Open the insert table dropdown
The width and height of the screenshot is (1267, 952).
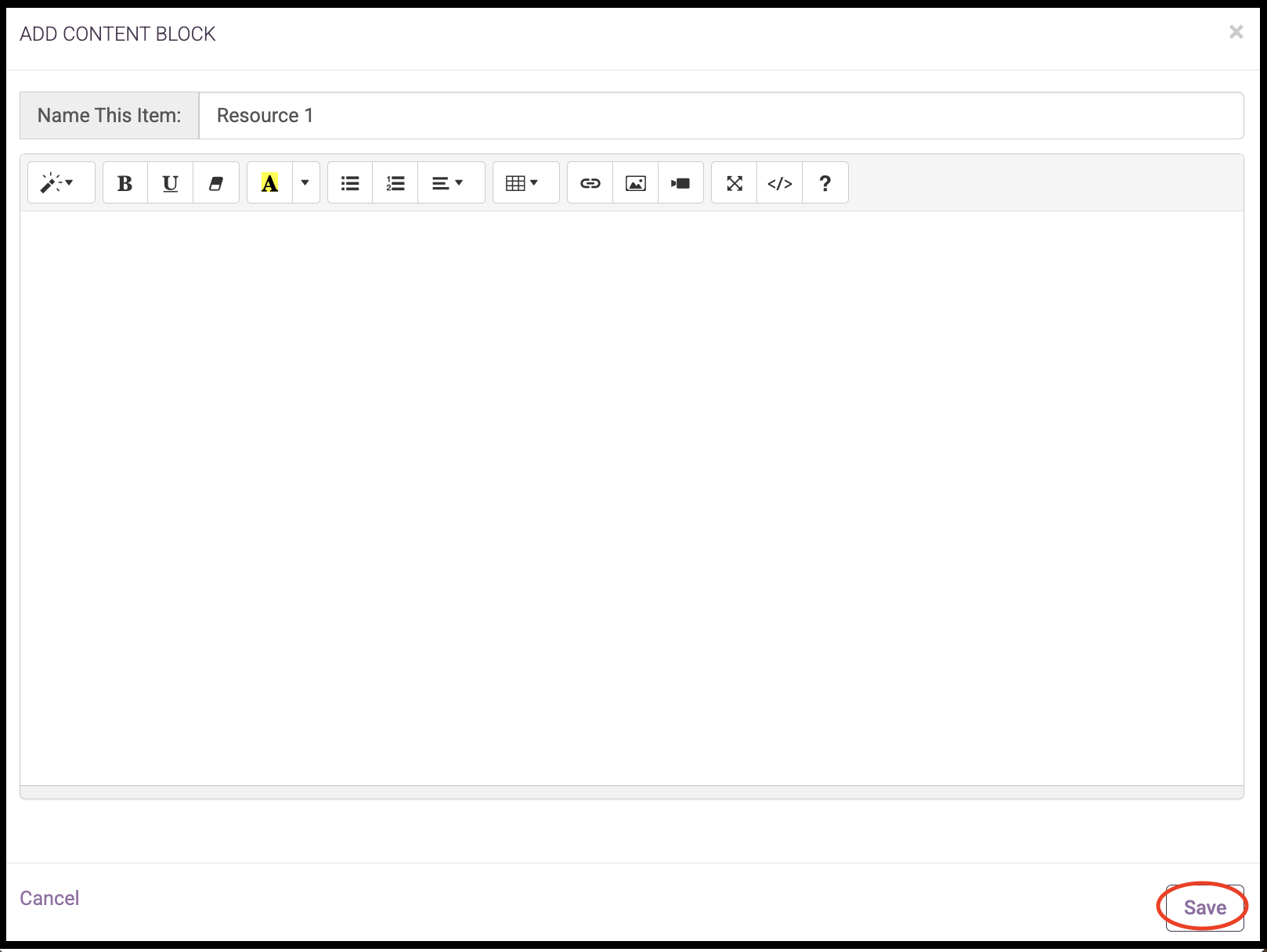pos(525,183)
